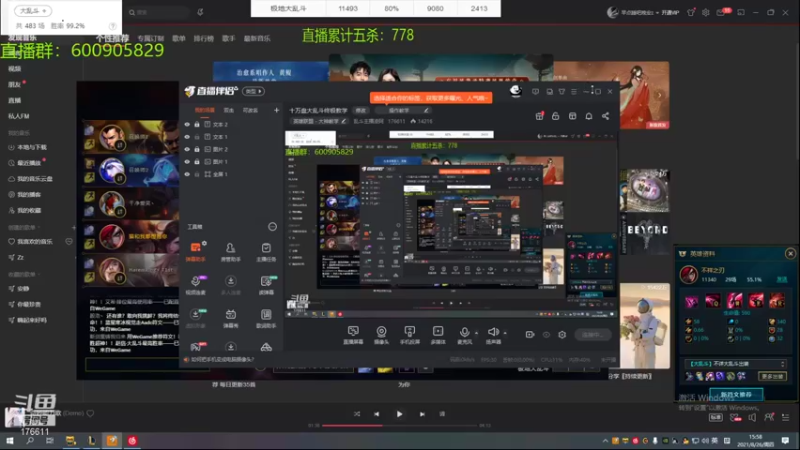Image resolution: width=800 pixels, height=450 pixels.
Task: Click 修改 button beside stream title
Action: click(x=361, y=110)
